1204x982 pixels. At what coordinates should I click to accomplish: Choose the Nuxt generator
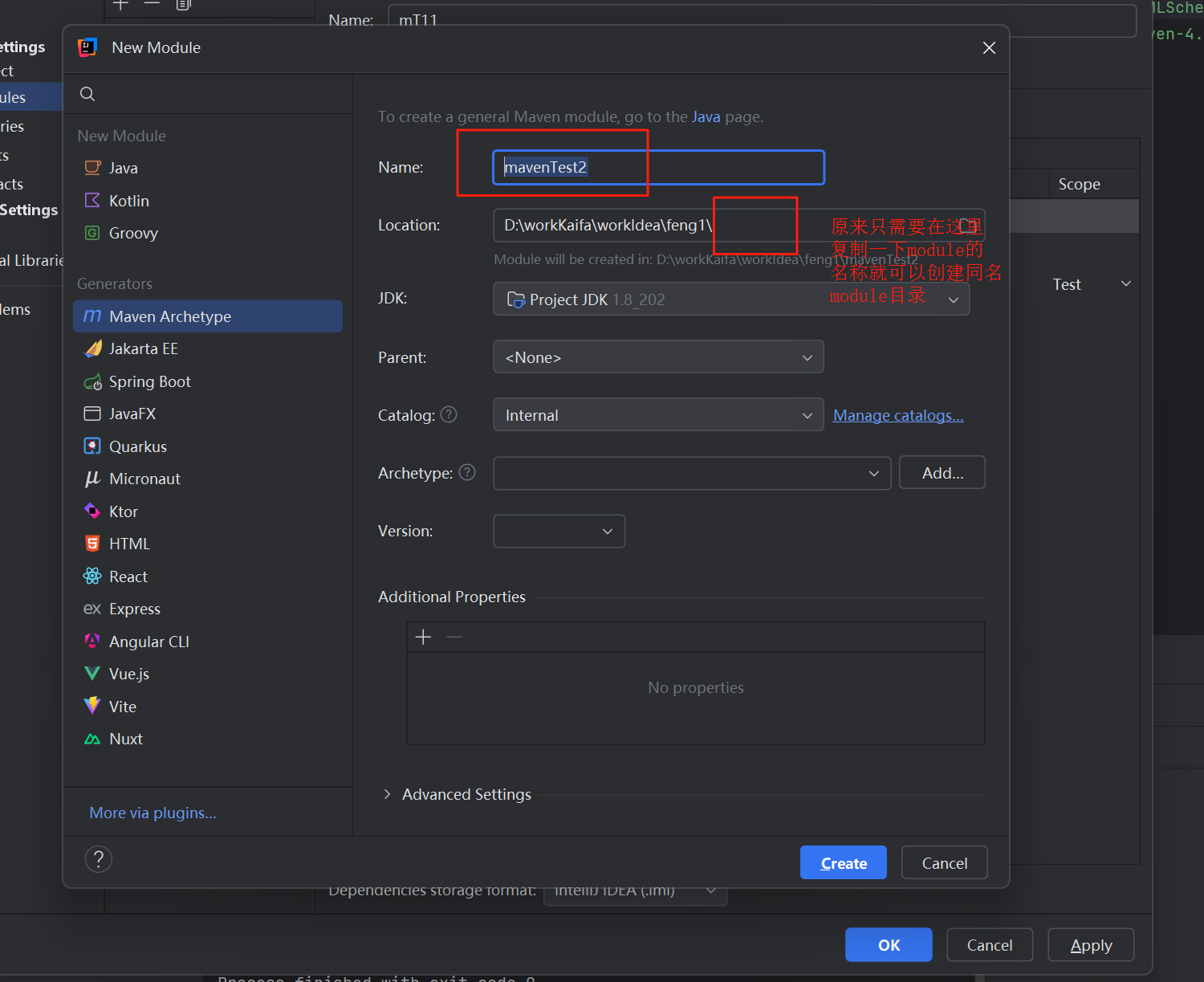click(x=208, y=739)
